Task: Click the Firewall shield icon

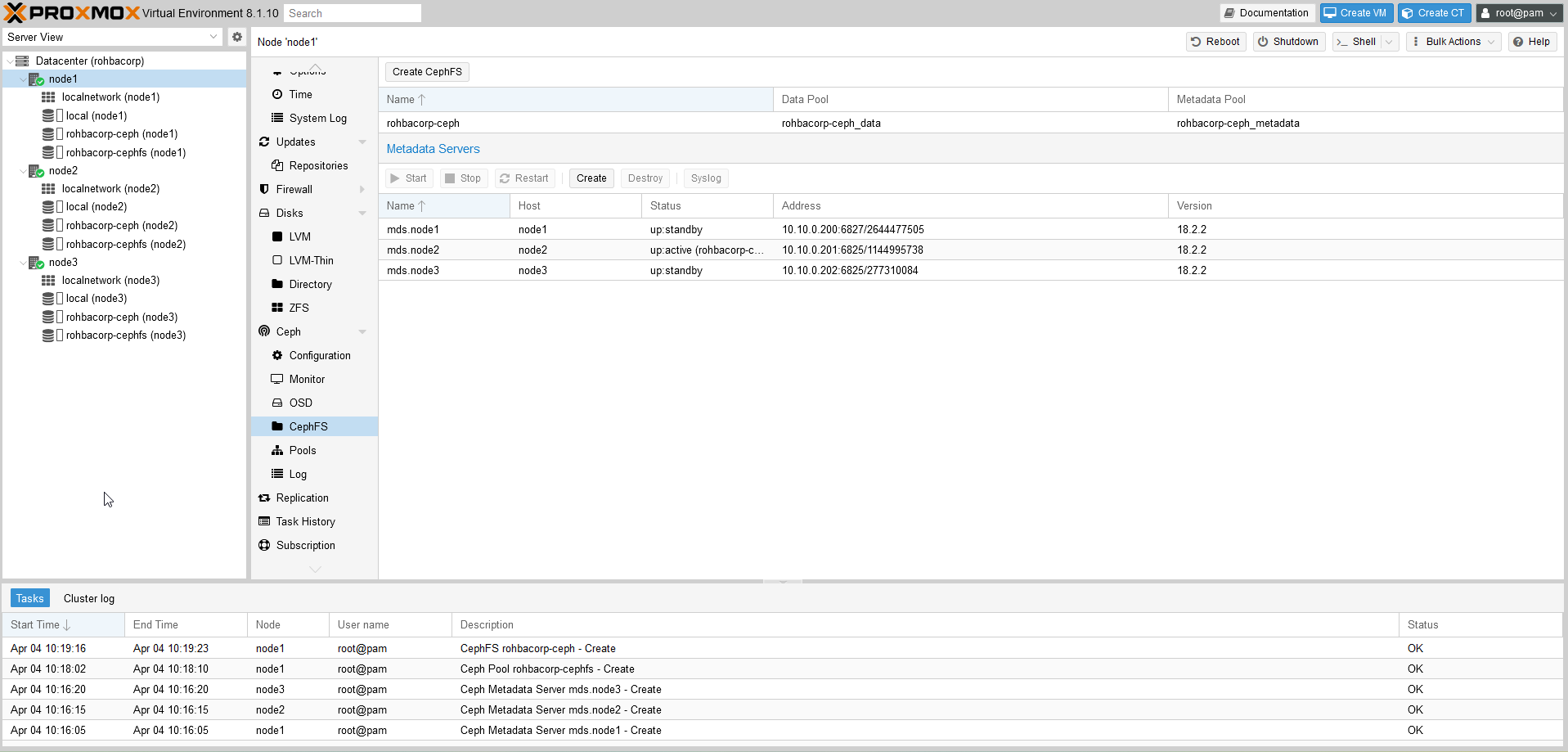Action: tap(264, 189)
